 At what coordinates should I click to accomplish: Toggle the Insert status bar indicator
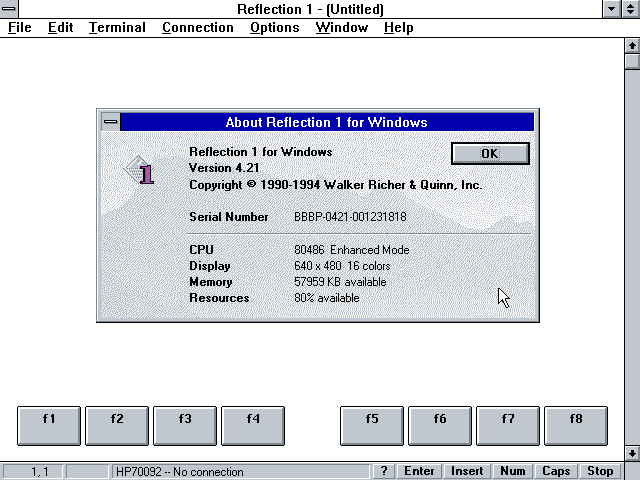coord(467,471)
